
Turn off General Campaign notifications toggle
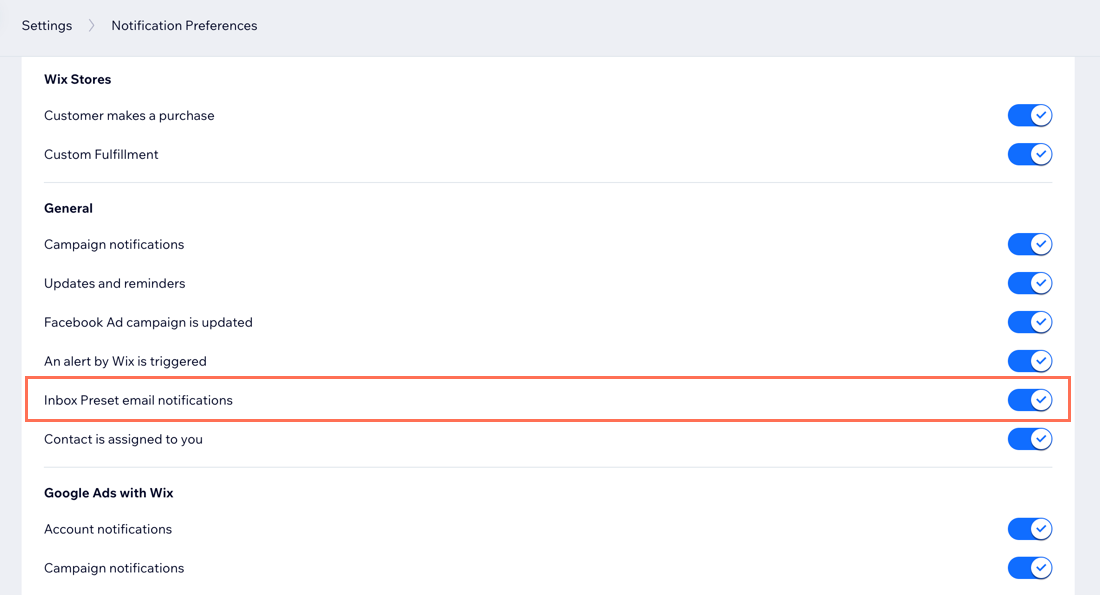(x=1030, y=244)
